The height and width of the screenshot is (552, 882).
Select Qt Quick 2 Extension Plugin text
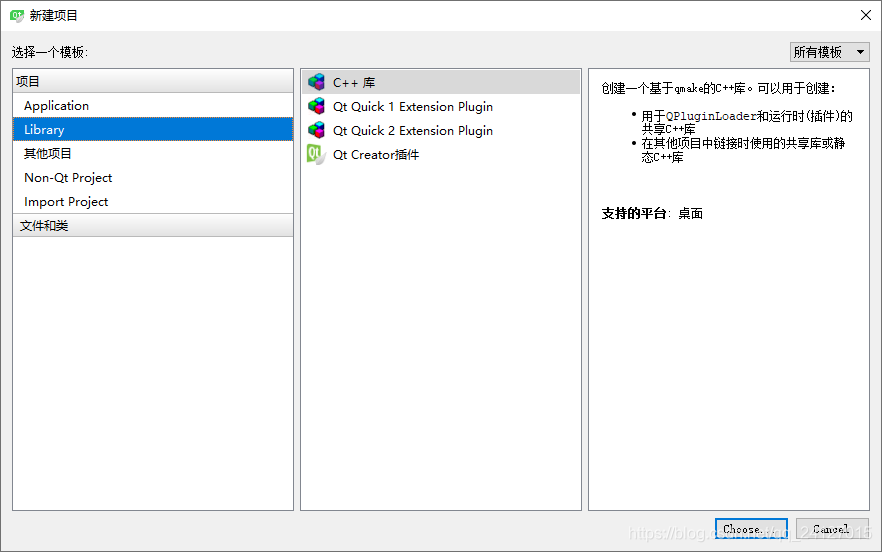[413, 131]
